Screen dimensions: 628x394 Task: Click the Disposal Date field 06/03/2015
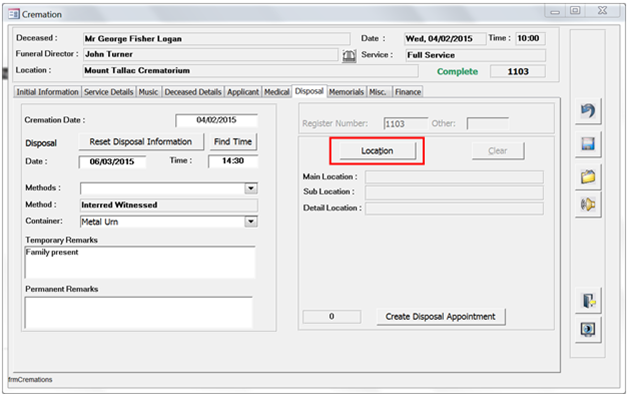coord(113,162)
